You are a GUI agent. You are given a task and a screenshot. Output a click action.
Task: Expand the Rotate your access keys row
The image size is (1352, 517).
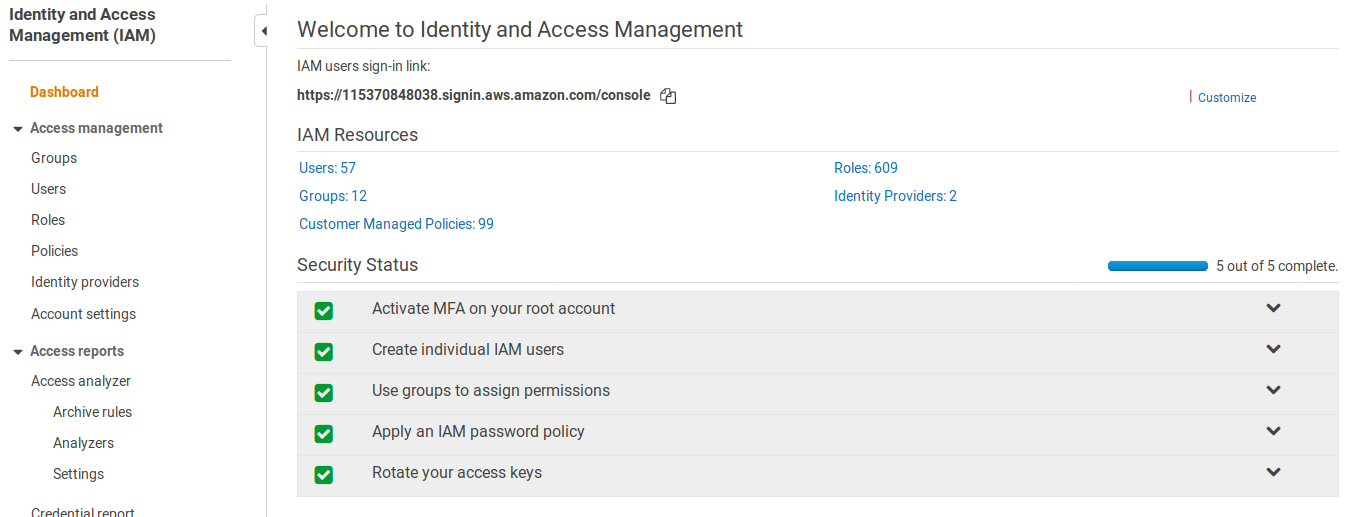click(1273, 472)
